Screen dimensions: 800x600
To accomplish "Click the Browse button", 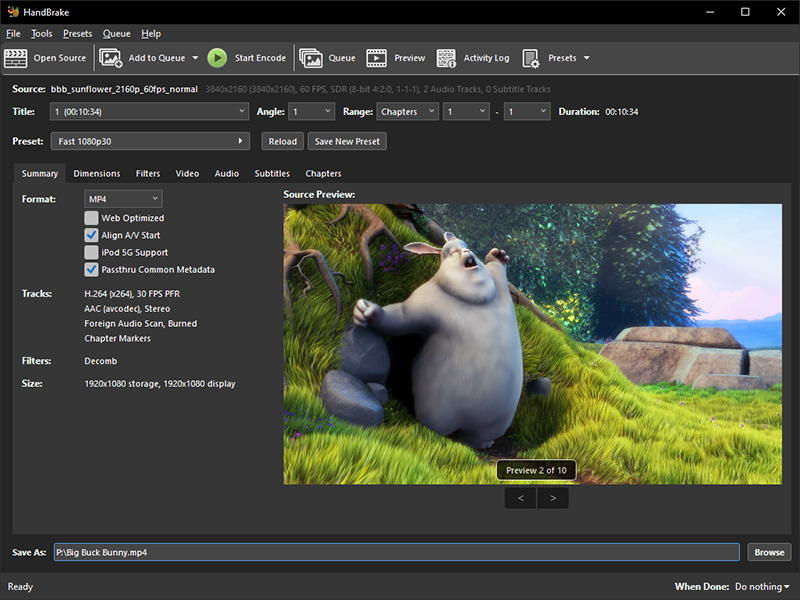I will pos(769,552).
